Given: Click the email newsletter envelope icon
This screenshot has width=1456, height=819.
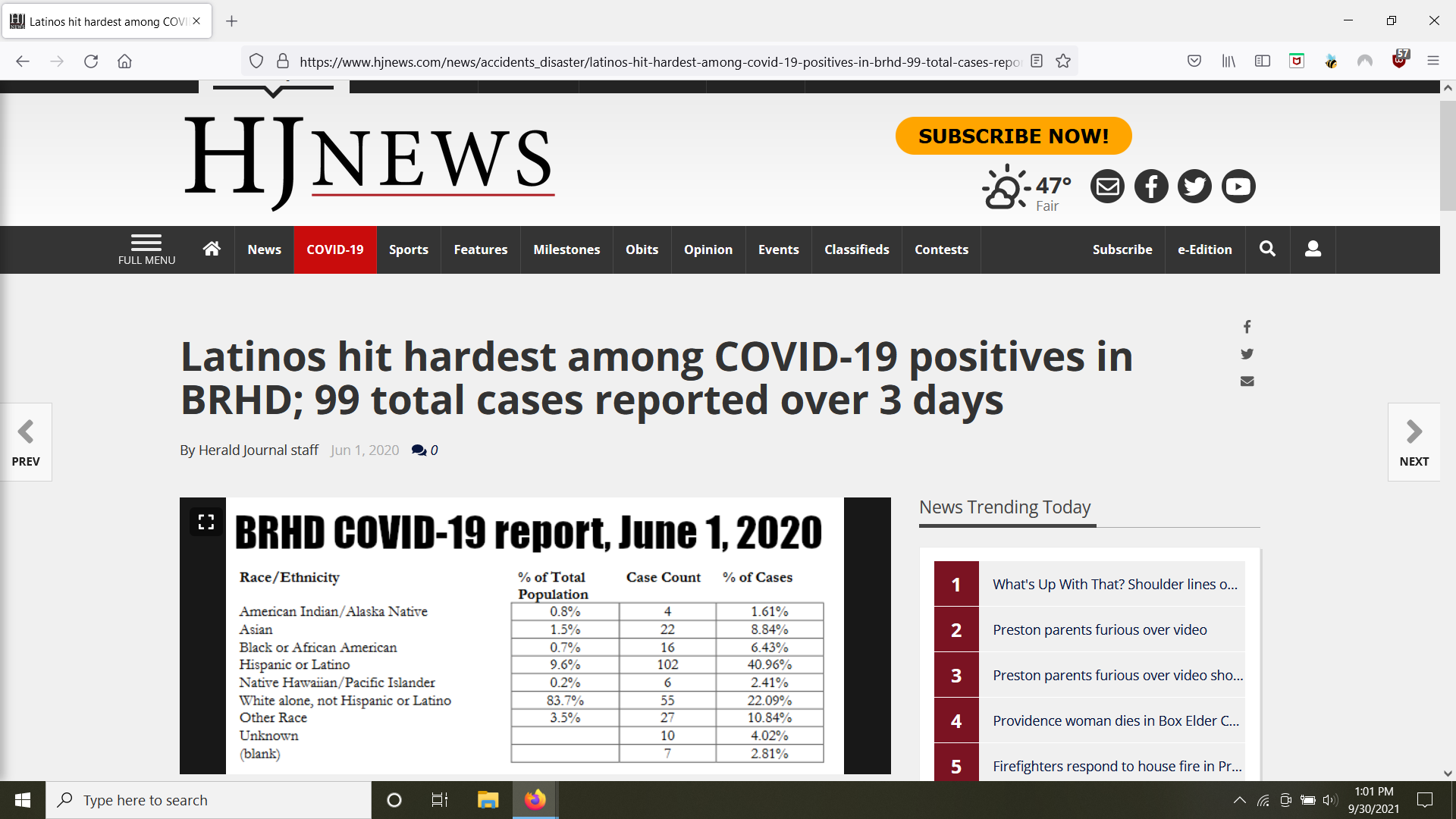Looking at the screenshot, I should [1107, 187].
